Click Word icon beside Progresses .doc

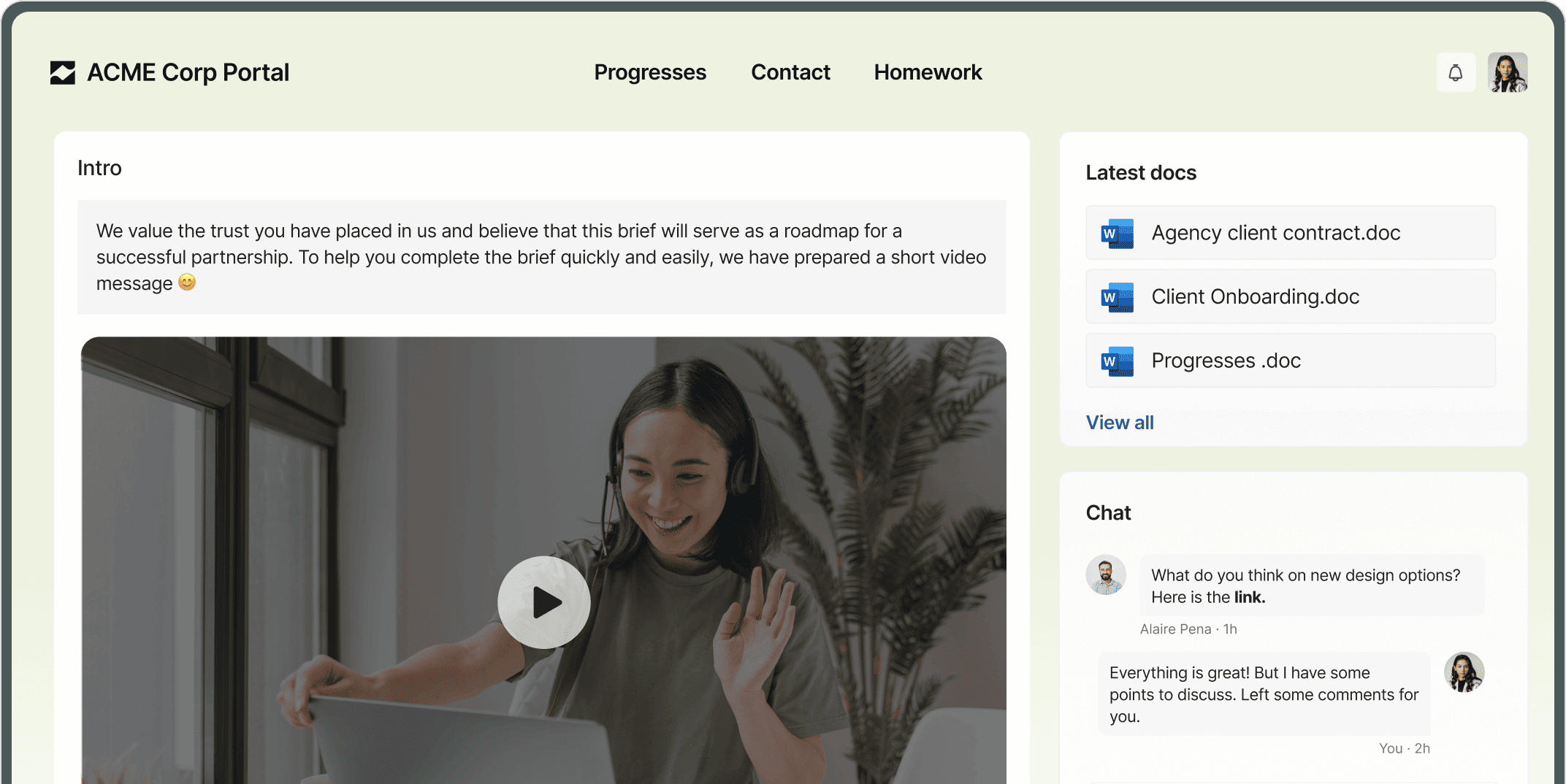point(1117,361)
